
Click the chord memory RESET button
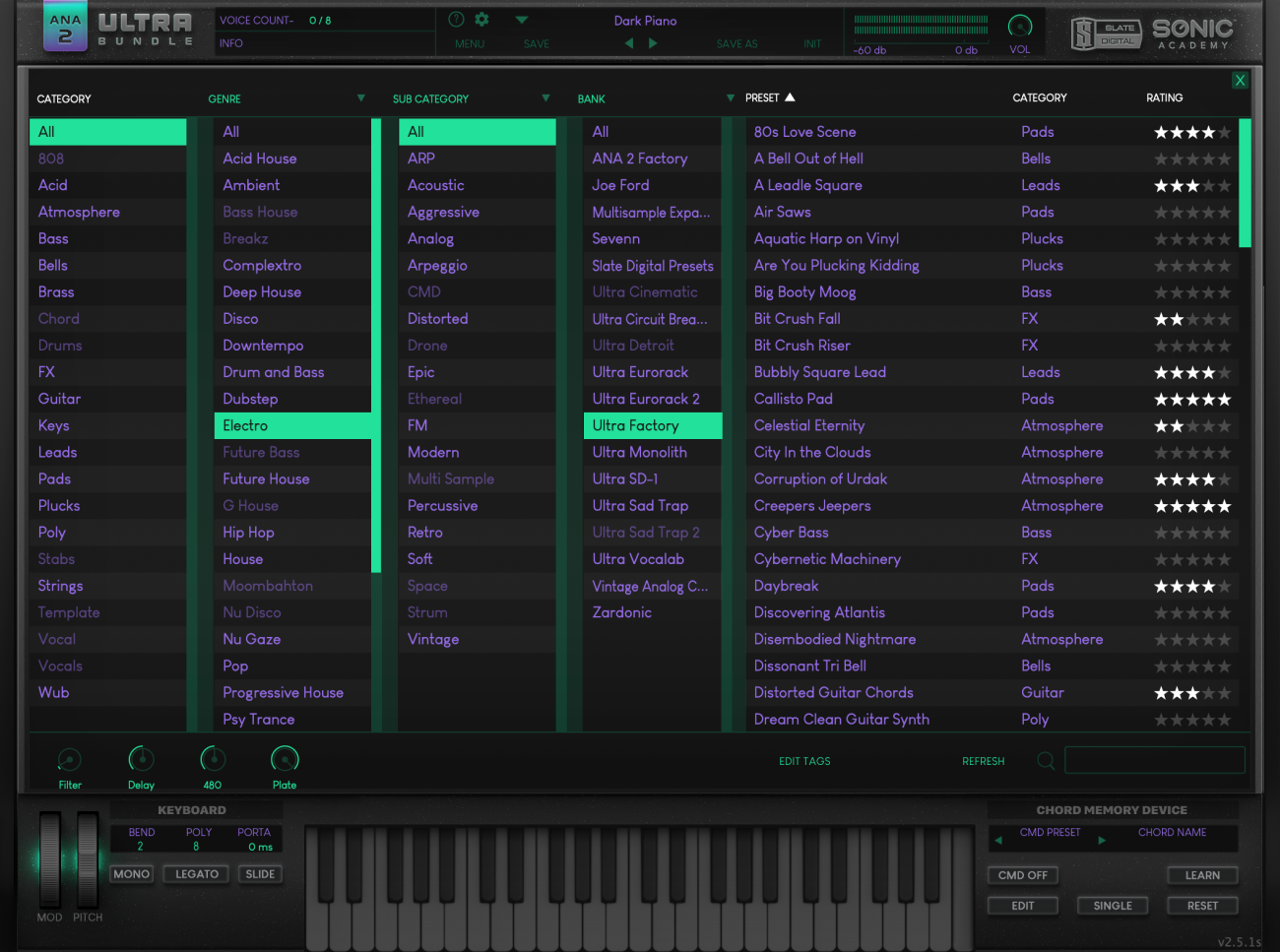(x=1202, y=906)
